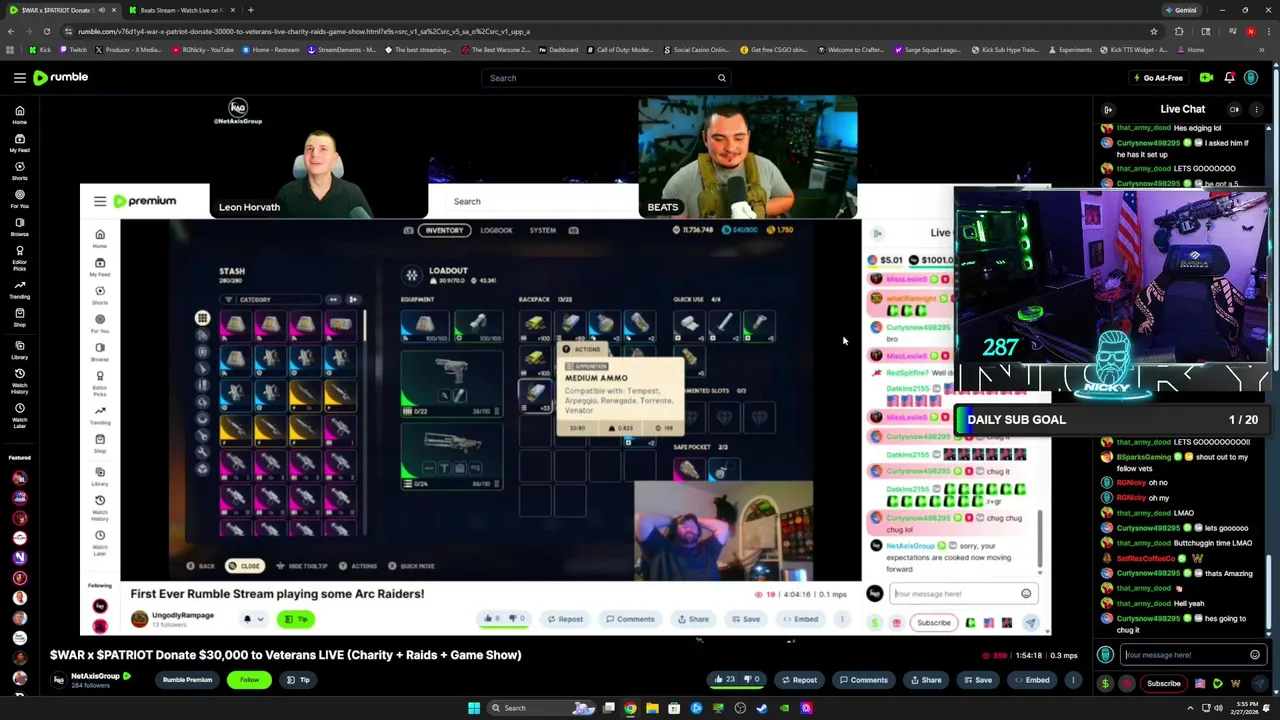Click the Rumble logo in the top bar

[x=60, y=77]
